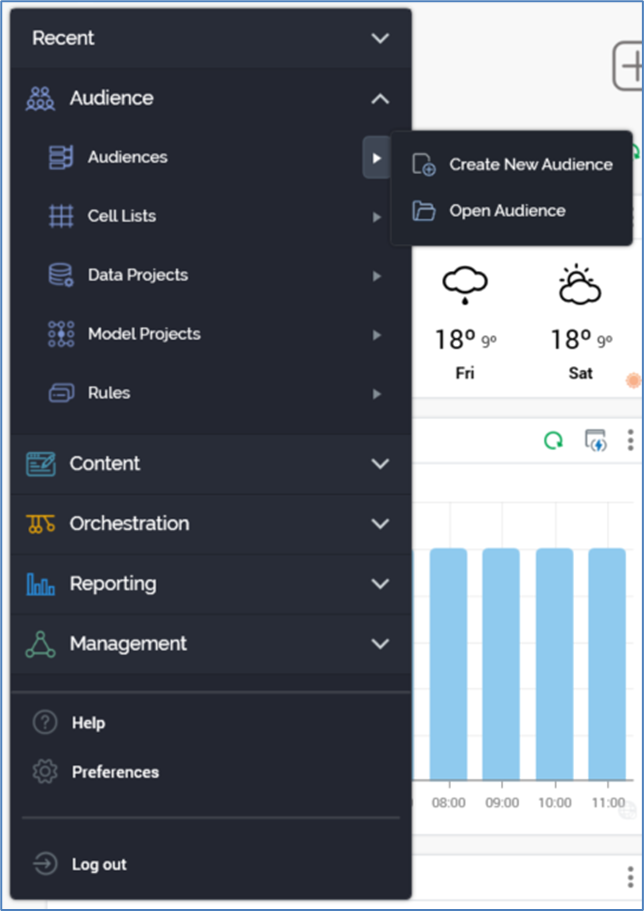Expand the Orchestration menu section
Screen dimensions: 644x911
pyautogui.click(x=380, y=524)
